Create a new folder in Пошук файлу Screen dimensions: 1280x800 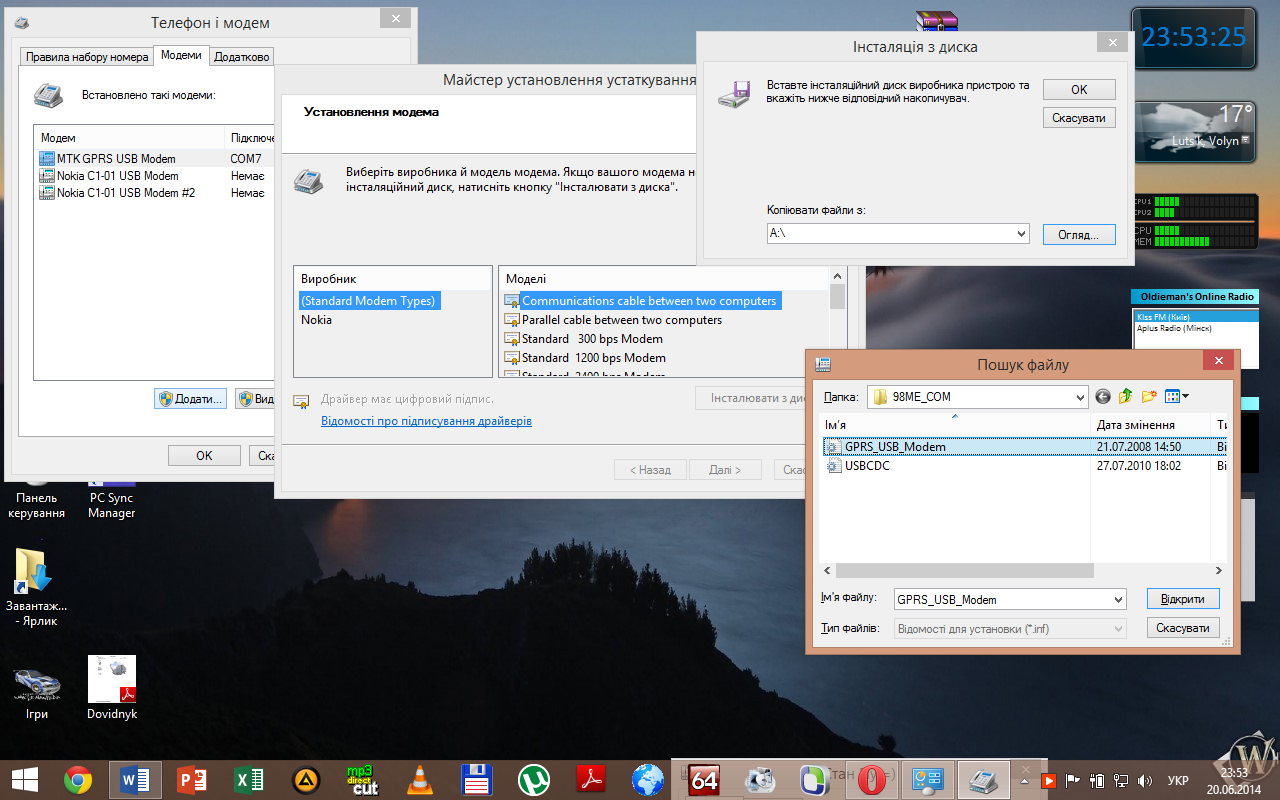1149,397
